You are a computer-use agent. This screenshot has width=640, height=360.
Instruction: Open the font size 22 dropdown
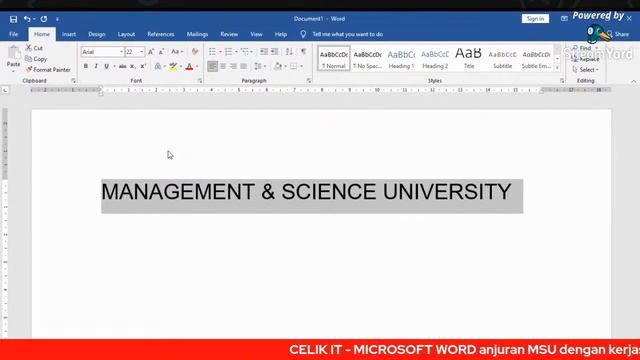coord(142,52)
